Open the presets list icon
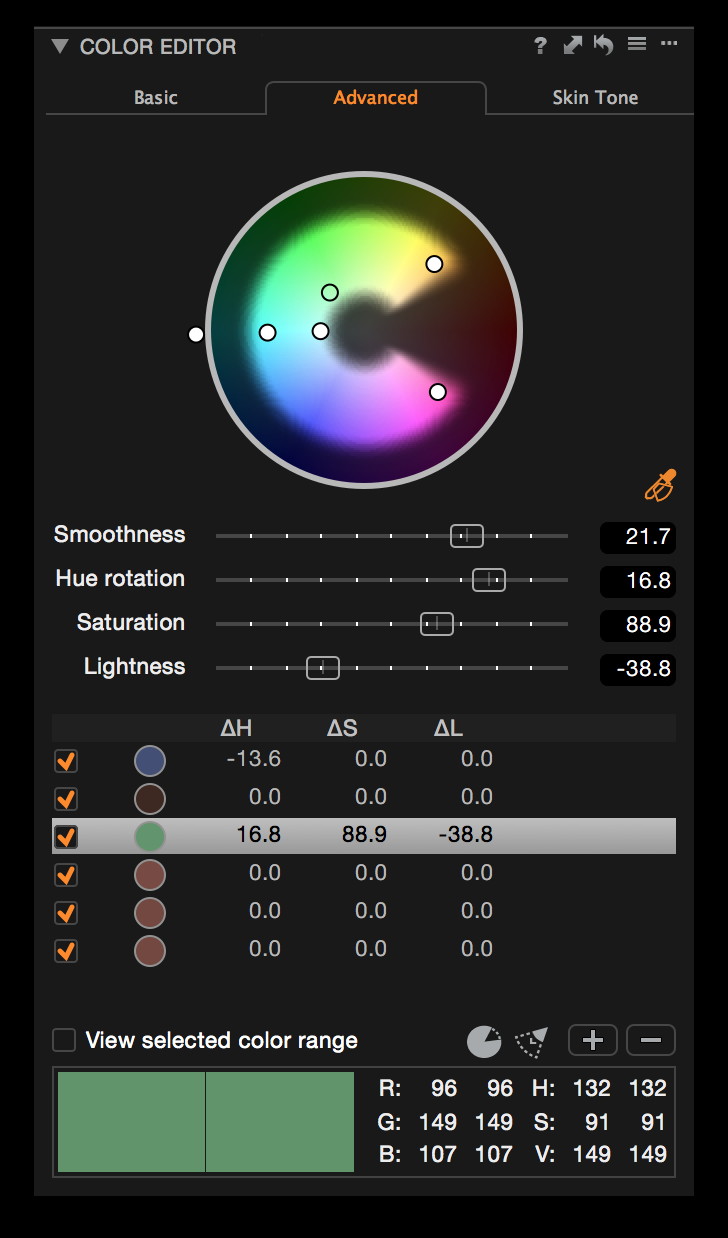 [636, 45]
